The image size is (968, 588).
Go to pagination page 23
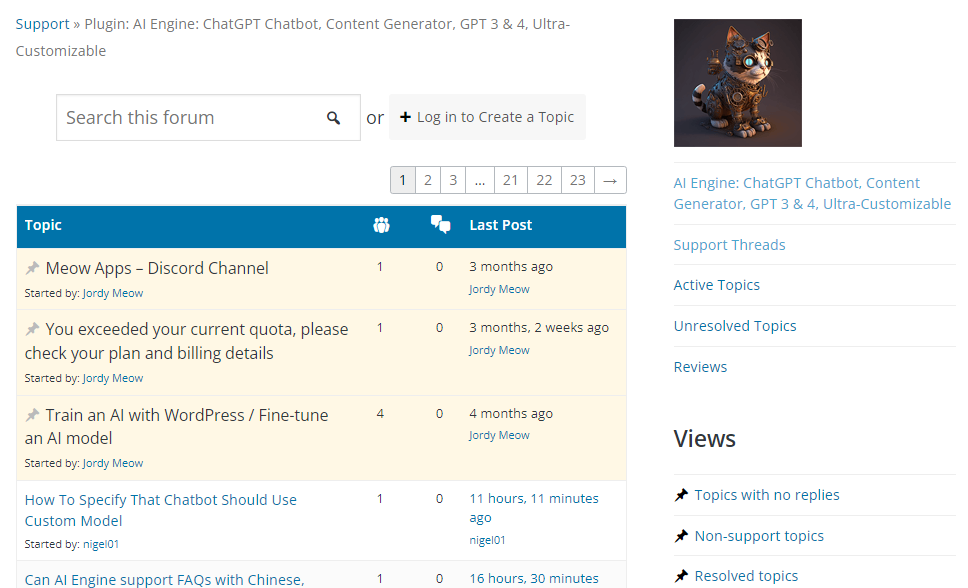[578, 180]
